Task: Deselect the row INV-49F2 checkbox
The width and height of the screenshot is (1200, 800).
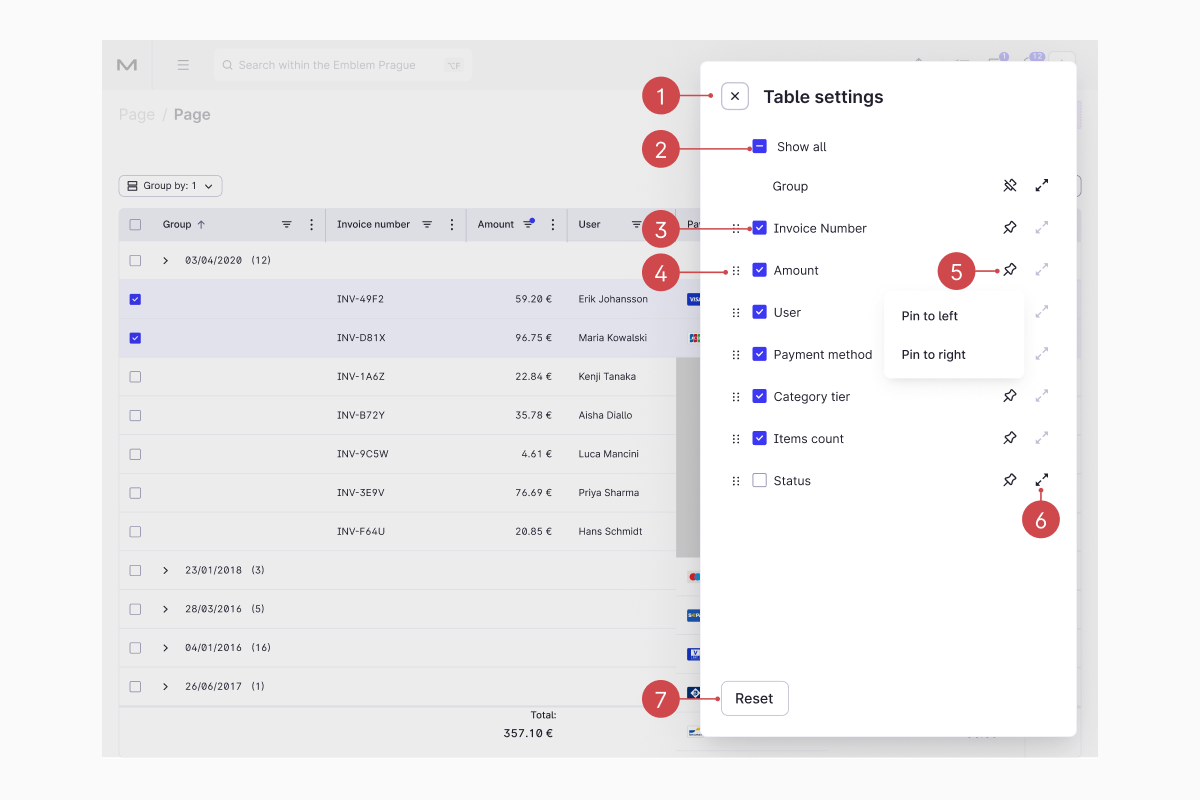Action: (135, 299)
